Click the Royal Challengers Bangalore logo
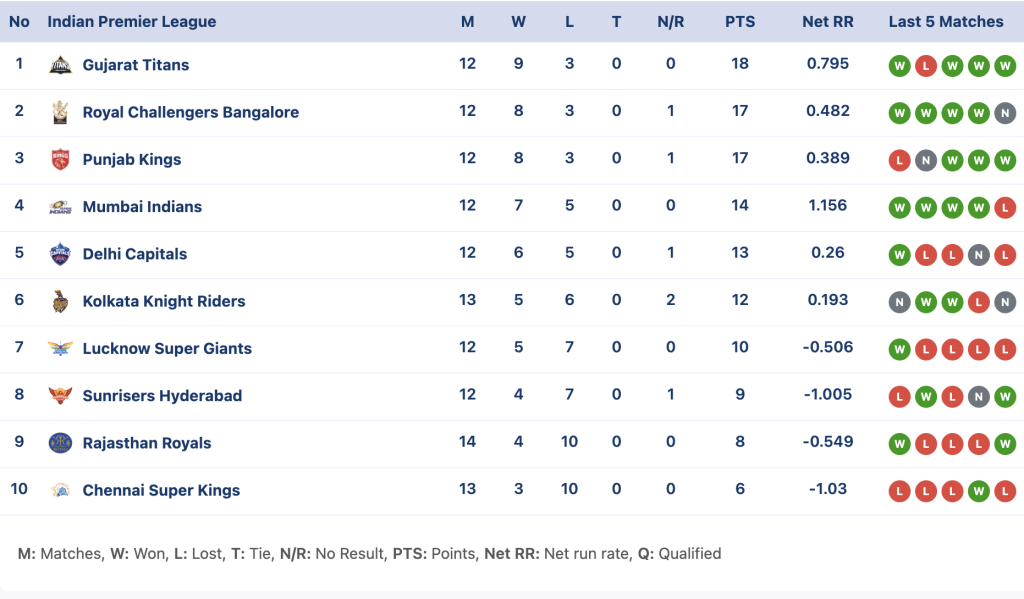1024x599 pixels. [x=60, y=112]
